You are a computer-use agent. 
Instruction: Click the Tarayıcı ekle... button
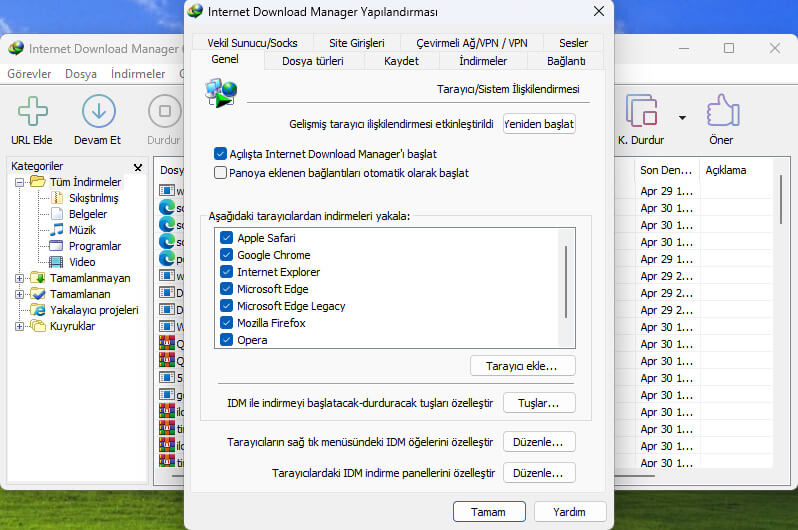tap(523, 366)
